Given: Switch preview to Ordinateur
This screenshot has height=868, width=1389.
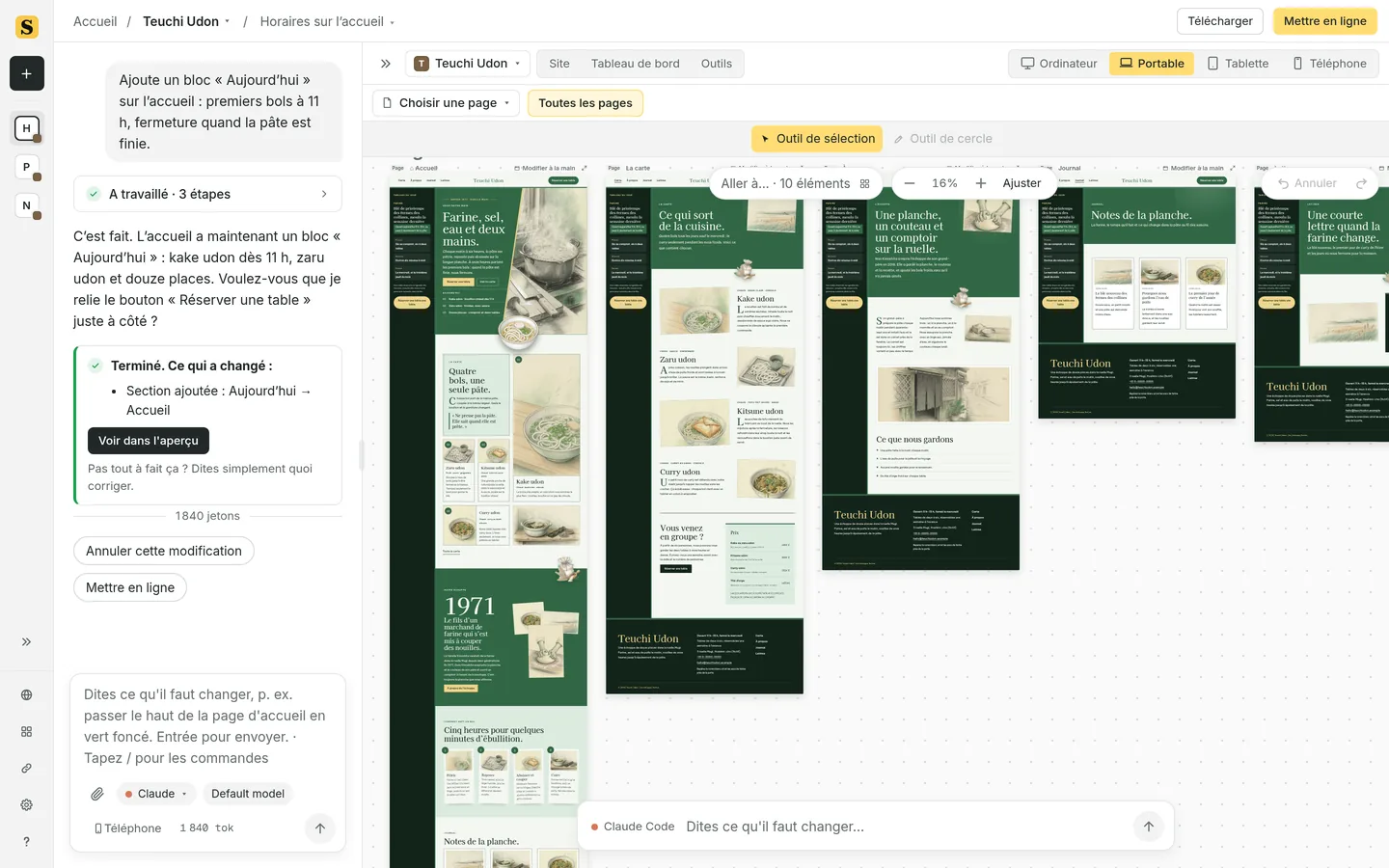Looking at the screenshot, I should (x=1059, y=64).
